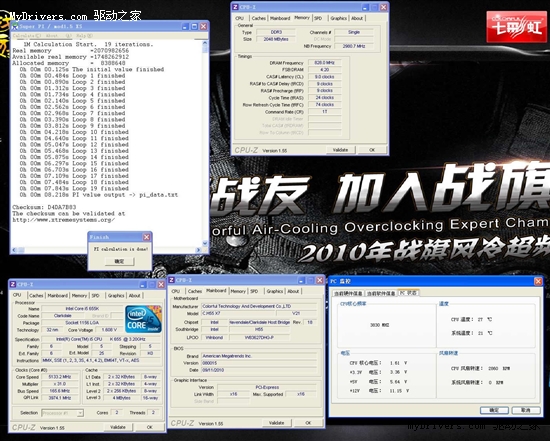The image size is (550, 441).
Task: Click the BIOS Date 09/11/2010 field
Action: click(x=259, y=370)
